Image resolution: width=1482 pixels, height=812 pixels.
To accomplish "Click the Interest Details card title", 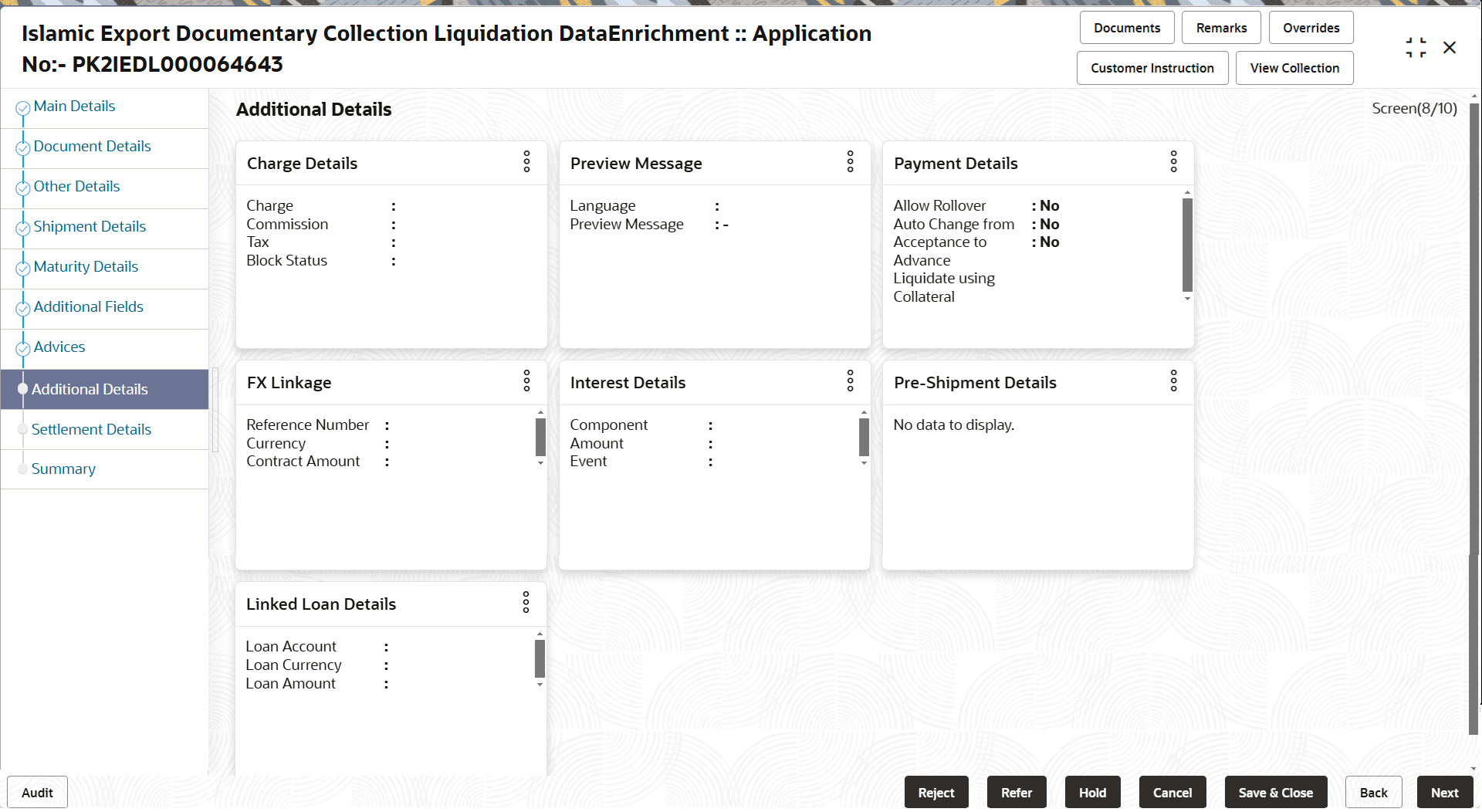I will tap(628, 383).
